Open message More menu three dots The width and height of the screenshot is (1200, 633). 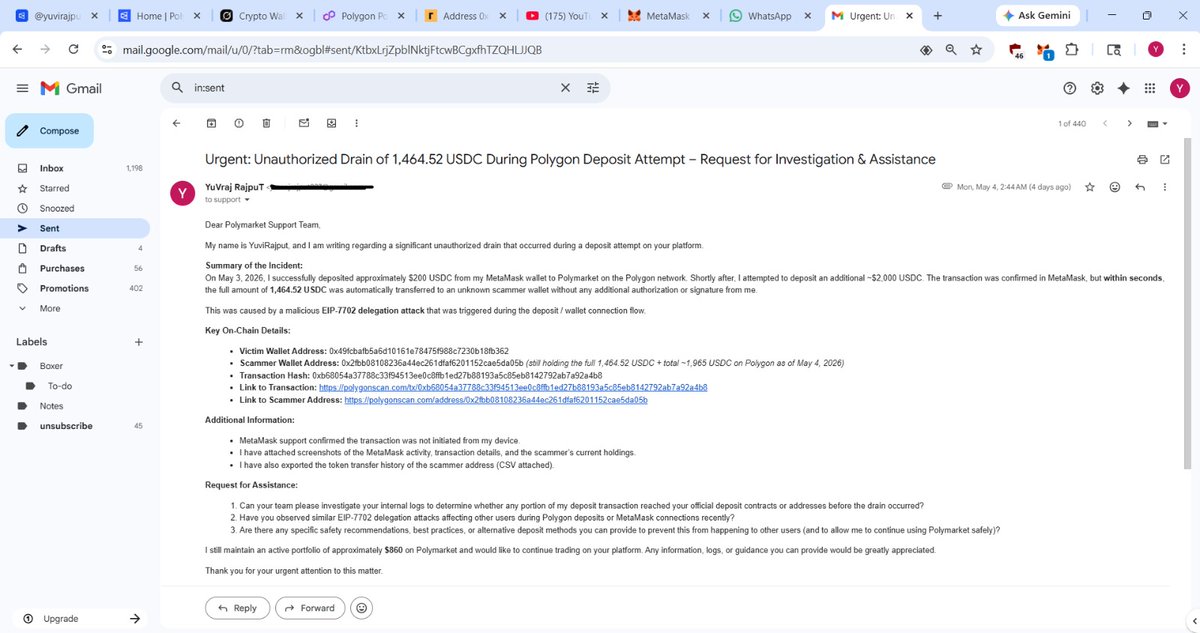click(x=1164, y=187)
